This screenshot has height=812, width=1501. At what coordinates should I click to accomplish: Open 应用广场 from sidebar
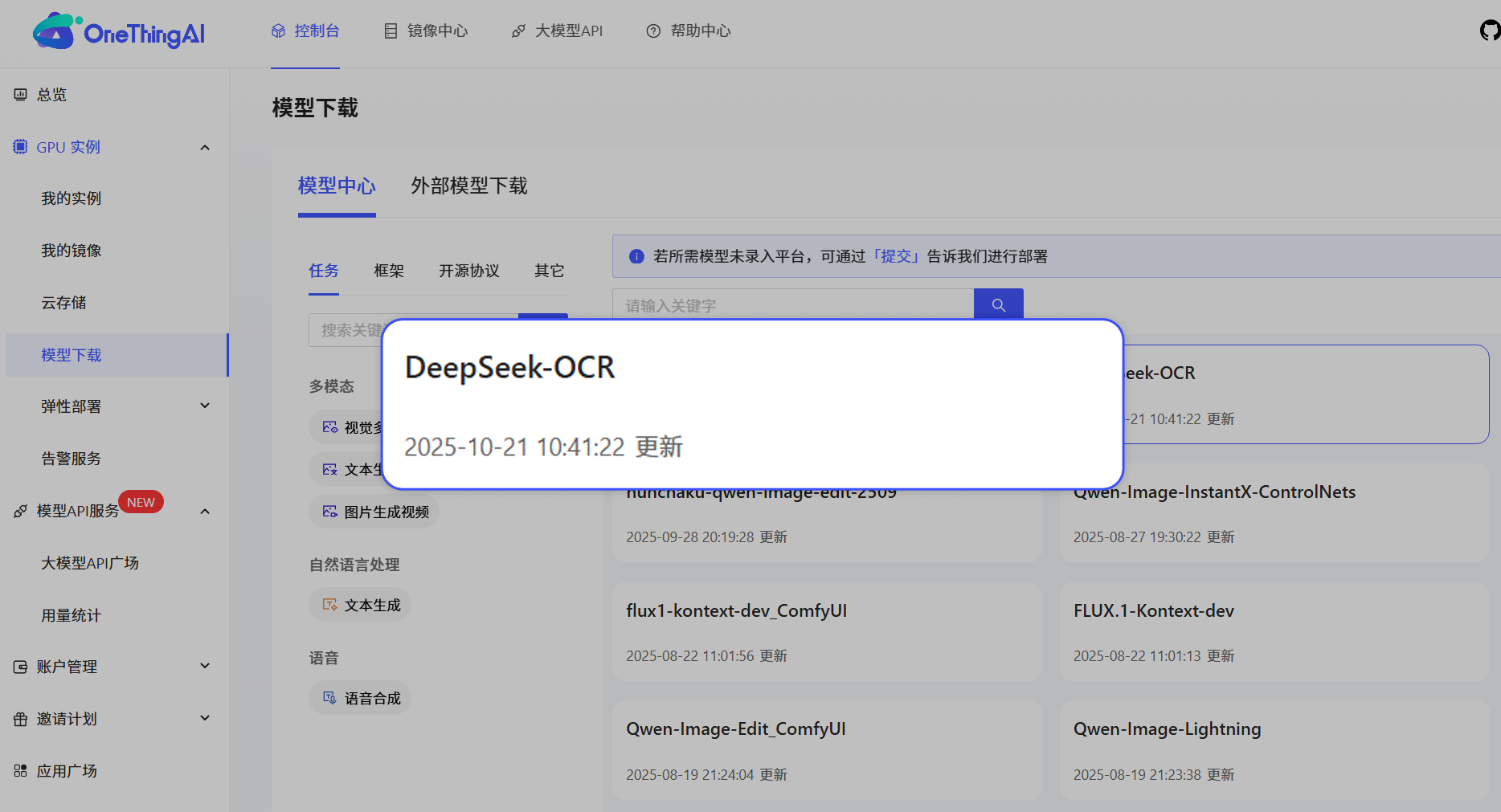point(67,771)
